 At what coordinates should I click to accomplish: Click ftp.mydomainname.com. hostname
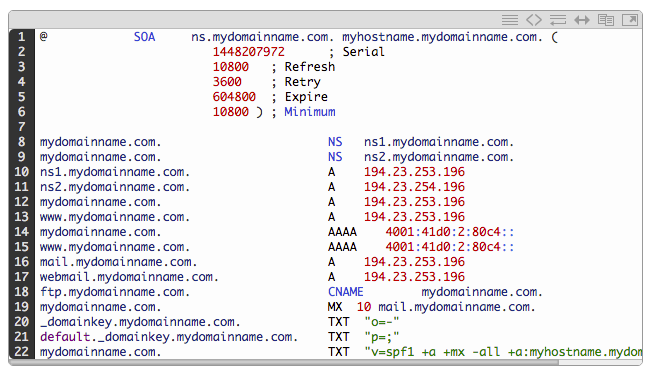pyautogui.click(x=115, y=292)
